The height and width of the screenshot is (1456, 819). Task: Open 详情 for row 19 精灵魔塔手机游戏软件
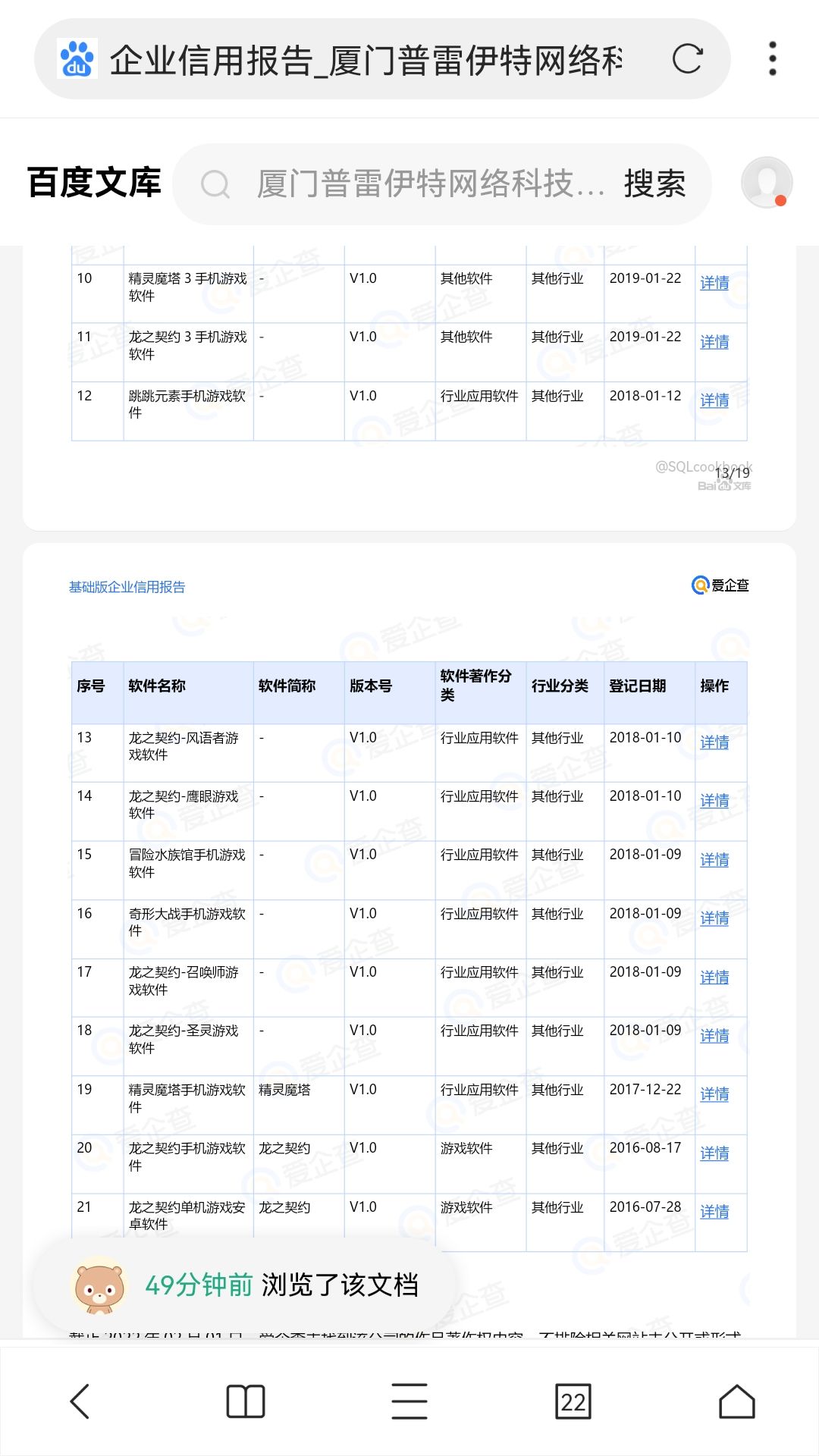tap(714, 1094)
